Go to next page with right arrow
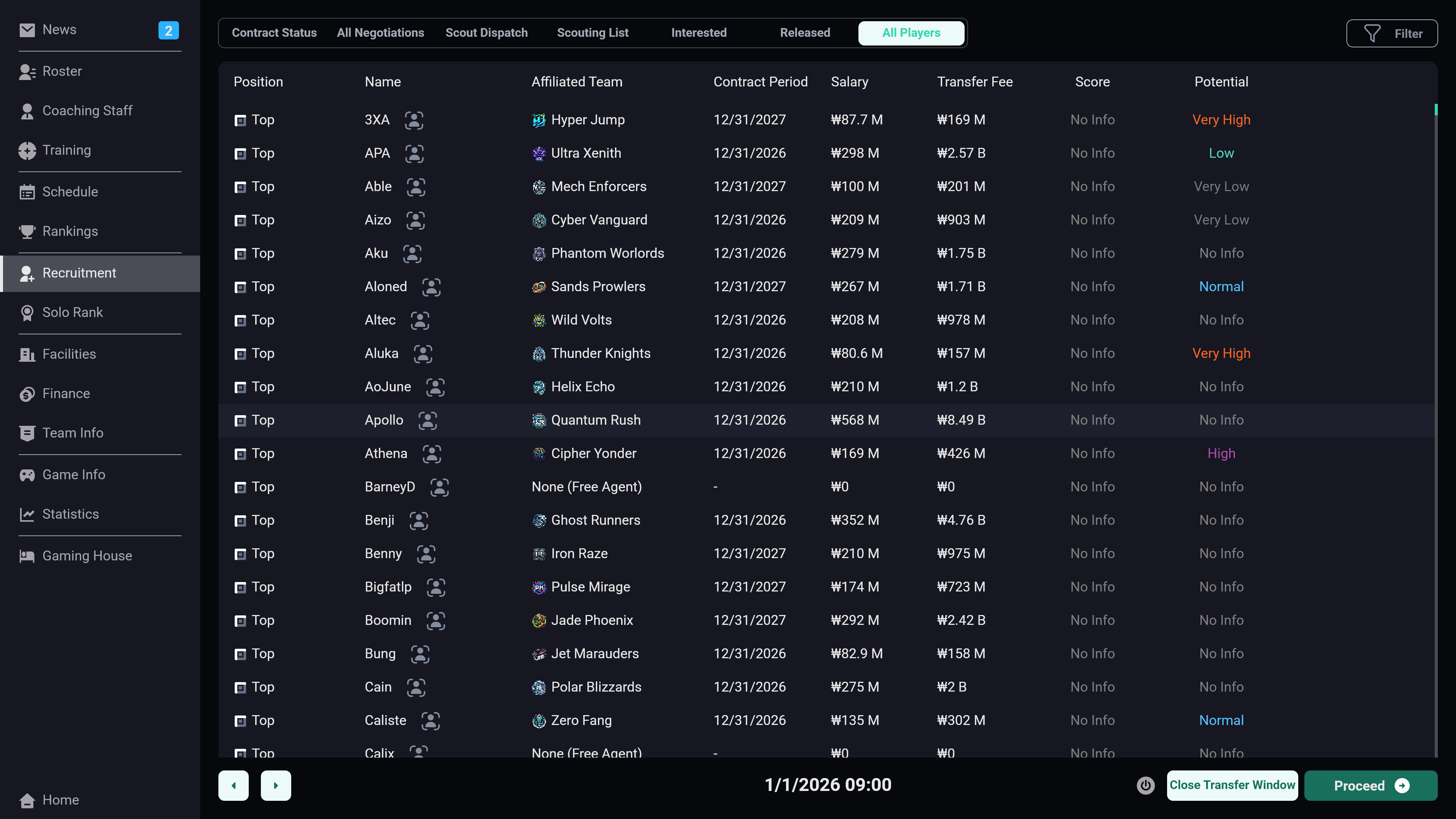This screenshot has width=1456, height=819. 276,785
